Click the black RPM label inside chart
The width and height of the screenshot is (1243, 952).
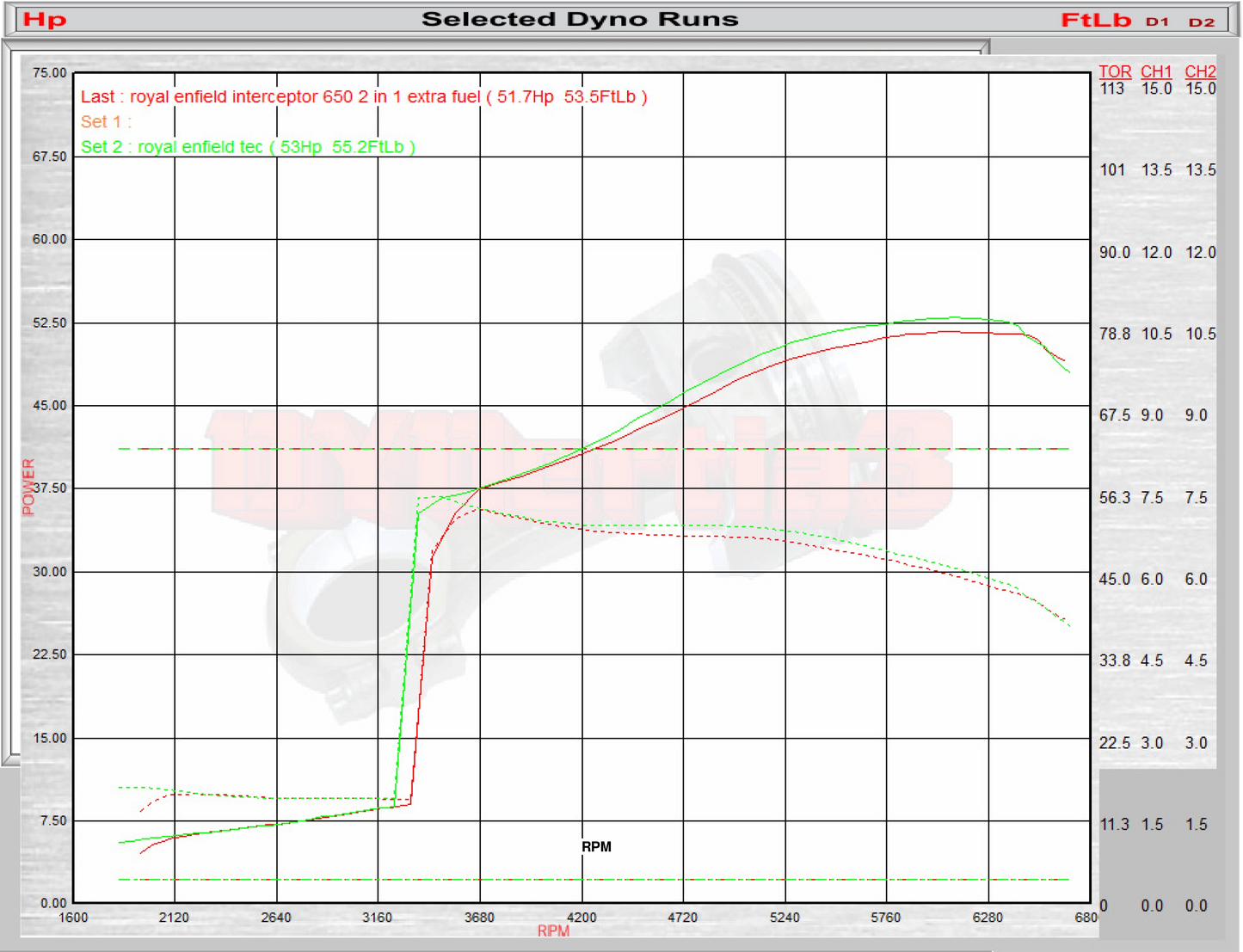[596, 847]
